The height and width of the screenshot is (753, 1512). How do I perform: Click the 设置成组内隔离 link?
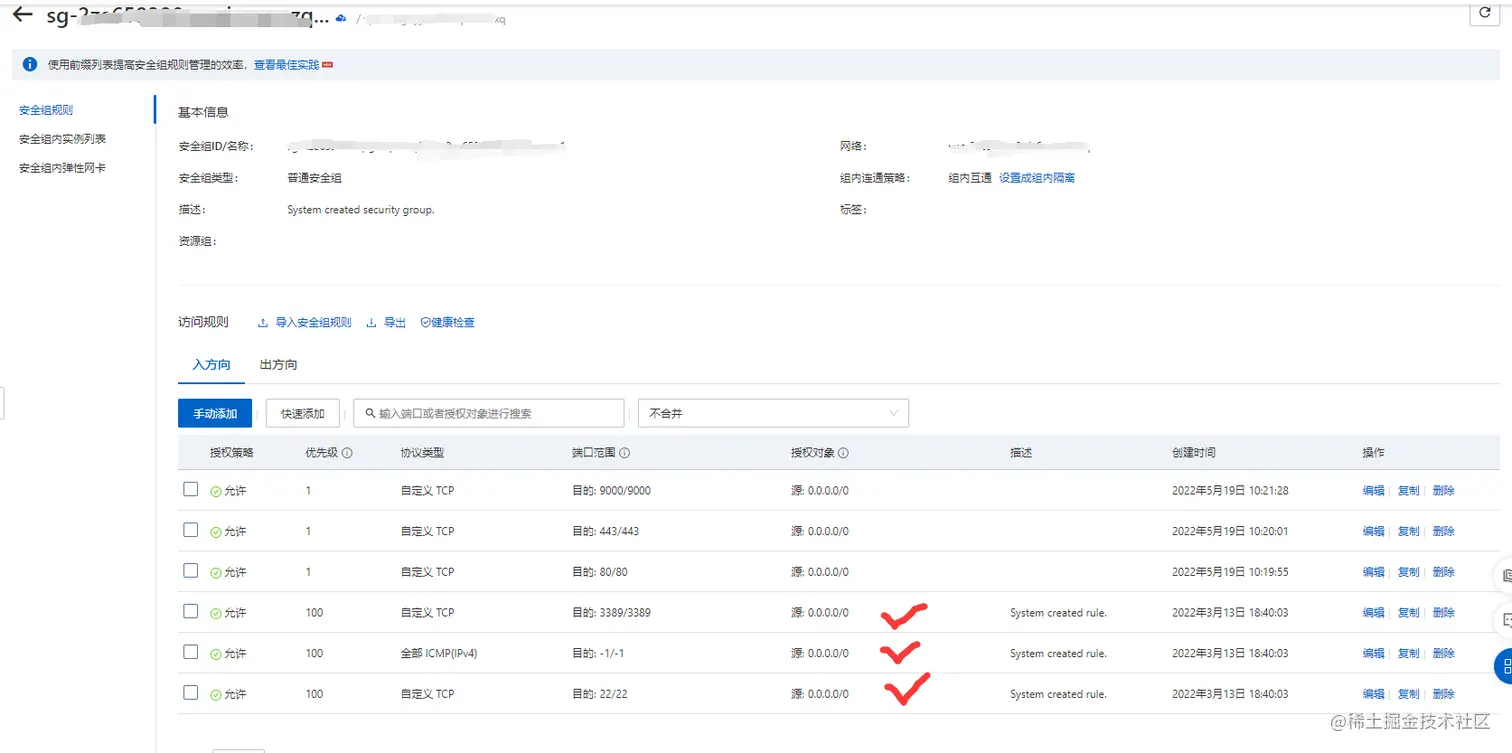click(x=1037, y=178)
